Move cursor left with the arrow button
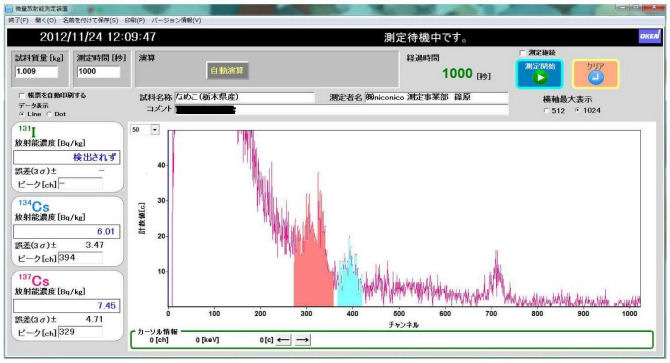 pos(283,340)
